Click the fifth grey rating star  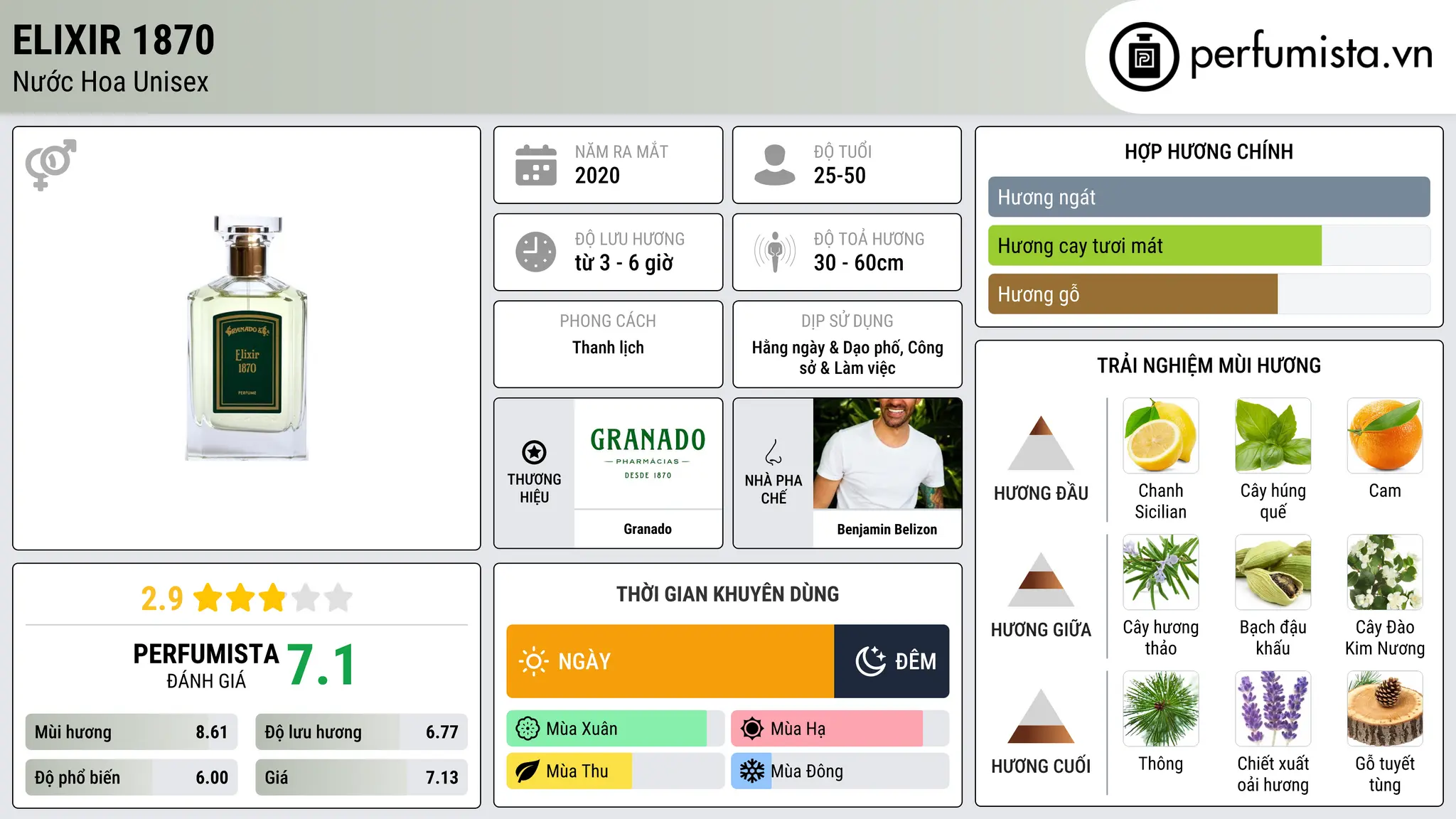(x=338, y=598)
